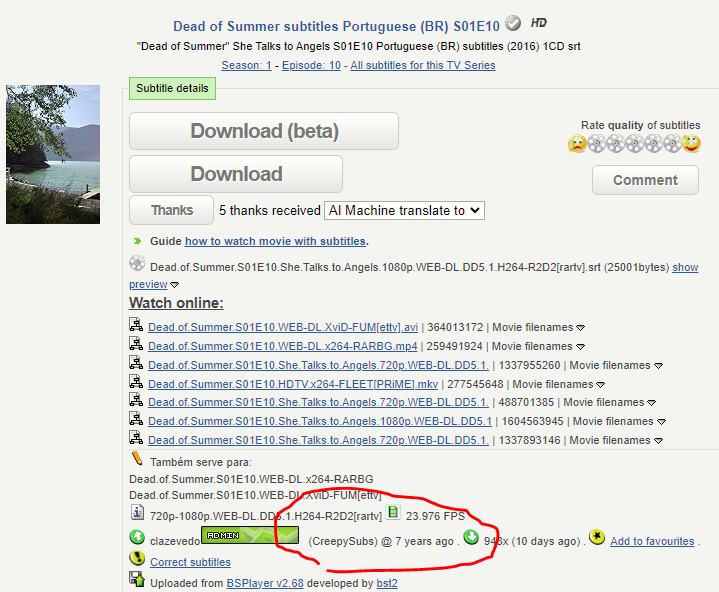Click the '5 thanks received' text
This screenshot has width=719, height=592.
pyautogui.click(x=270, y=210)
